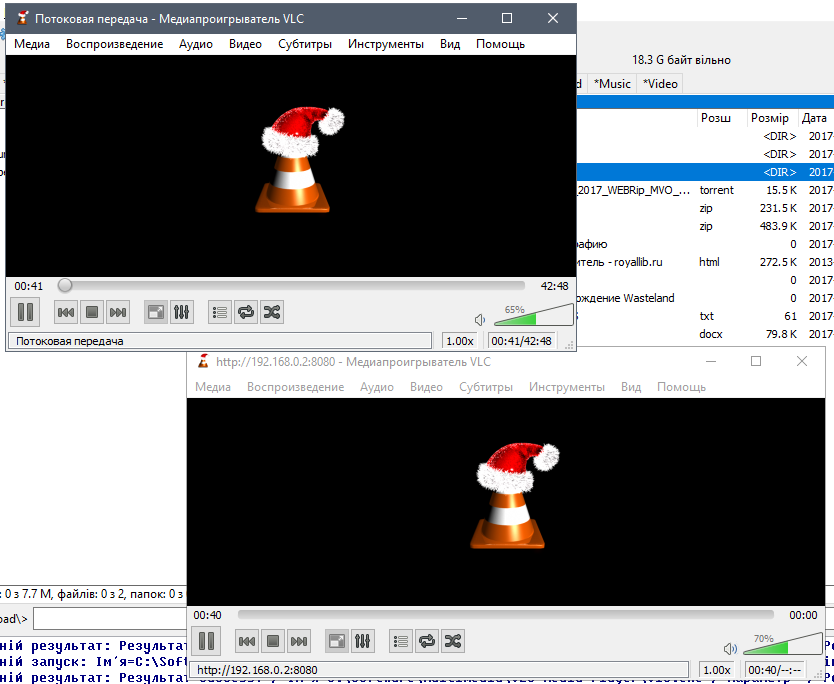Open Инструменты menu in top VLC window
The width and height of the screenshot is (834, 684).
coord(385,44)
